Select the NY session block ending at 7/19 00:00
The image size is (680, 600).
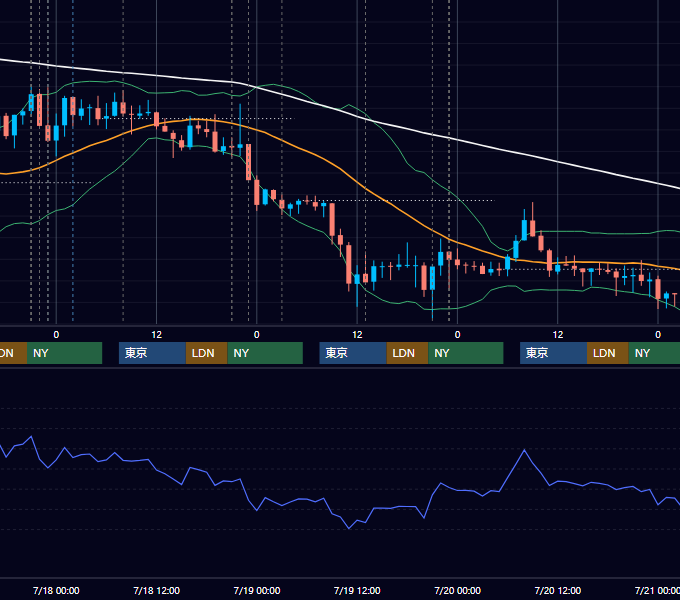pyautogui.click(x=265, y=353)
